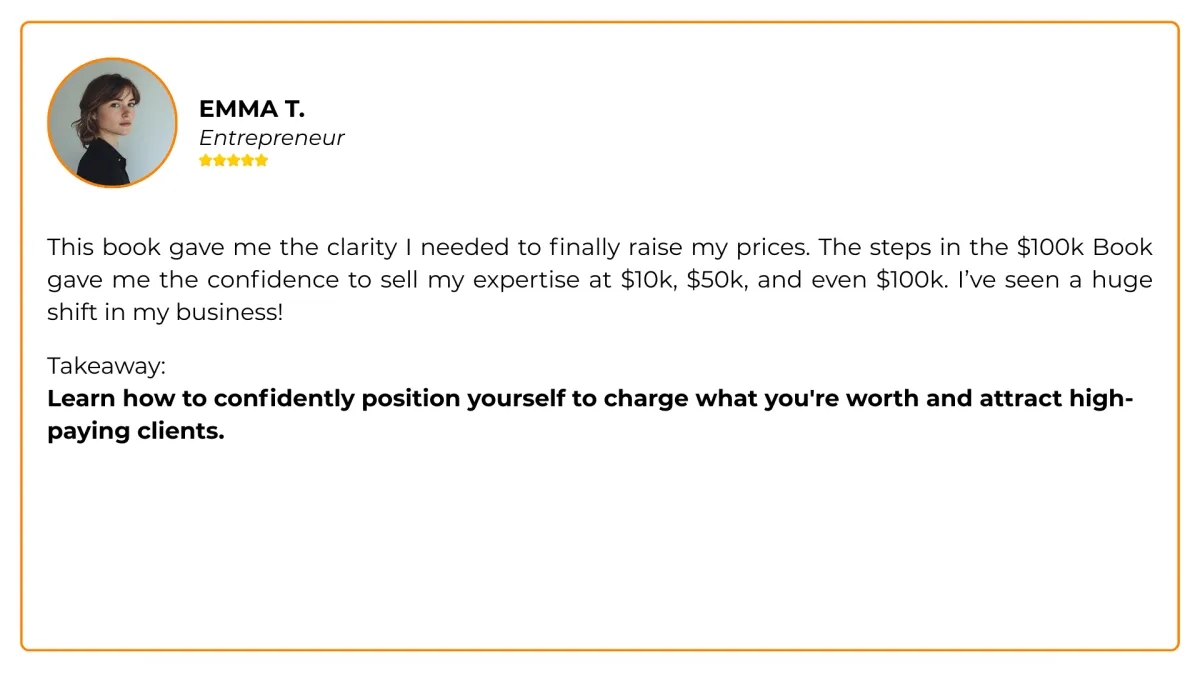The image size is (1200, 675).
Task: Click the first yellow rating star
Action: (x=206, y=160)
